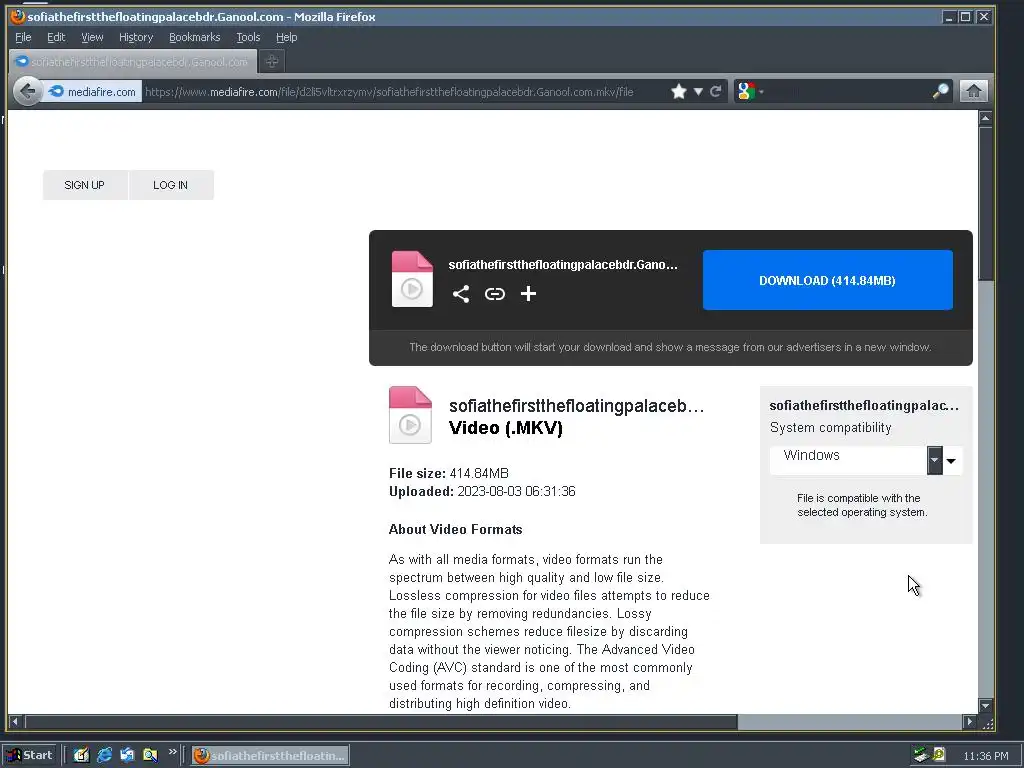The width and height of the screenshot is (1024, 768).
Task: Click the About Video Formats heading
Action: coord(455,529)
